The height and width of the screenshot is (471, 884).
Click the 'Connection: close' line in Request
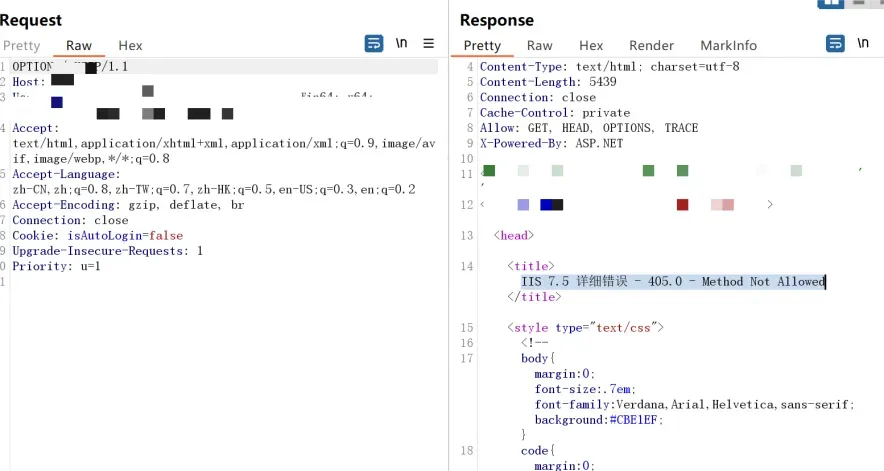click(x=70, y=220)
